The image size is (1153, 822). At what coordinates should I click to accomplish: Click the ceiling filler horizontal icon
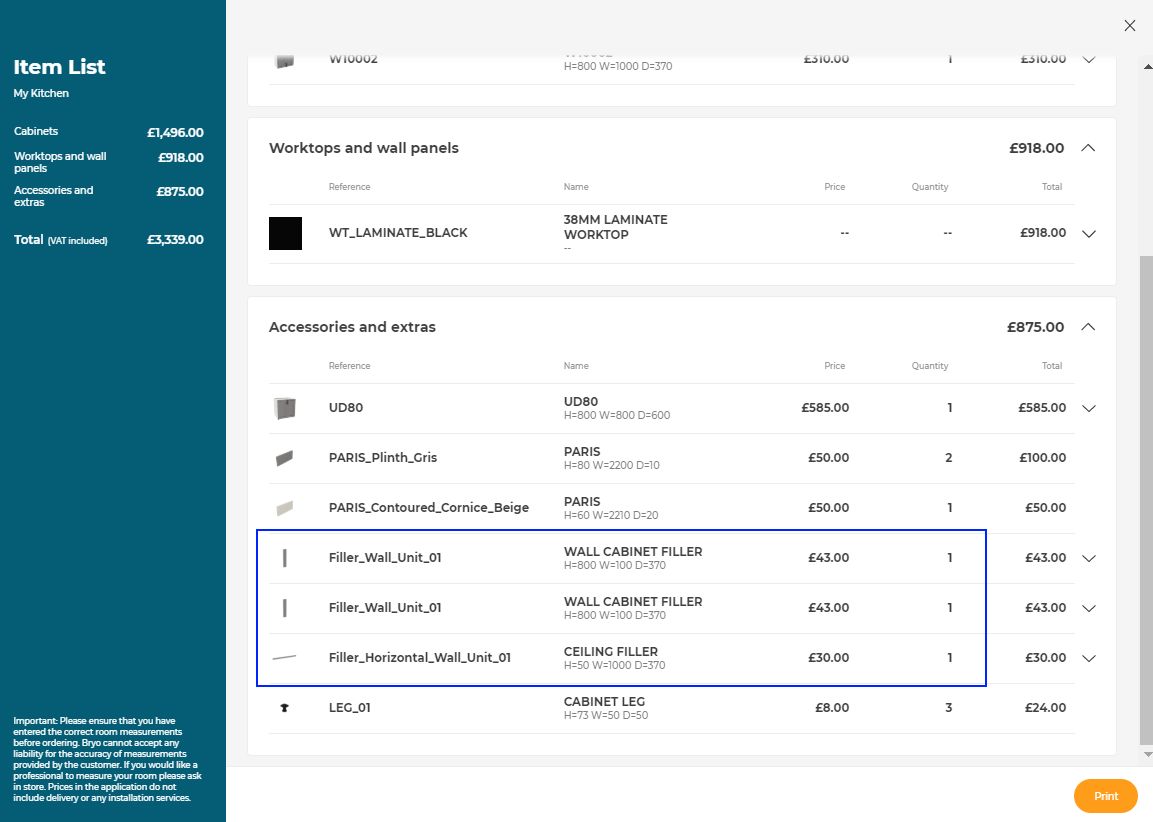click(x=285, y=658)
